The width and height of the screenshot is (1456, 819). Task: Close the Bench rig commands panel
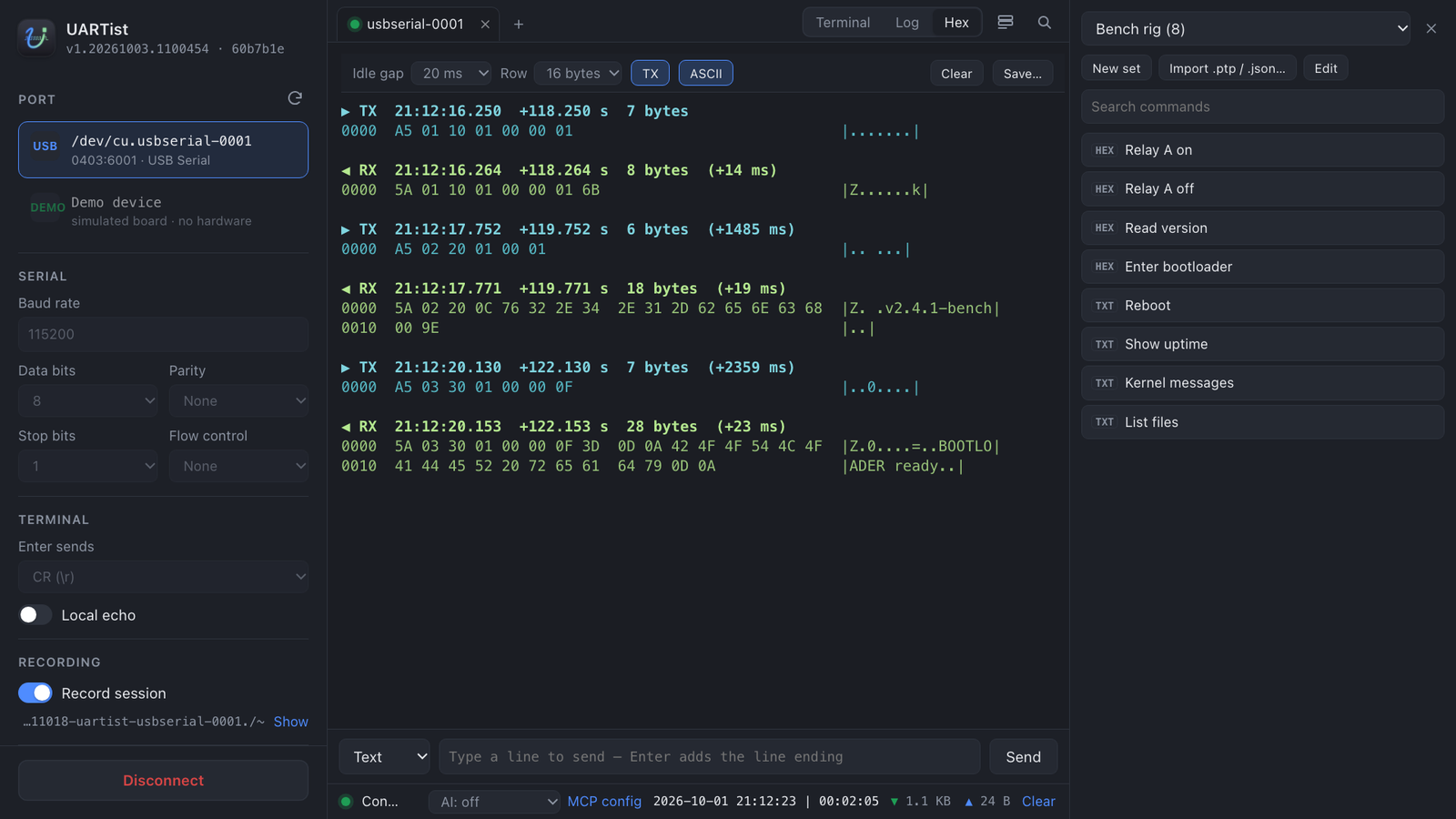tap(1431, 29)
